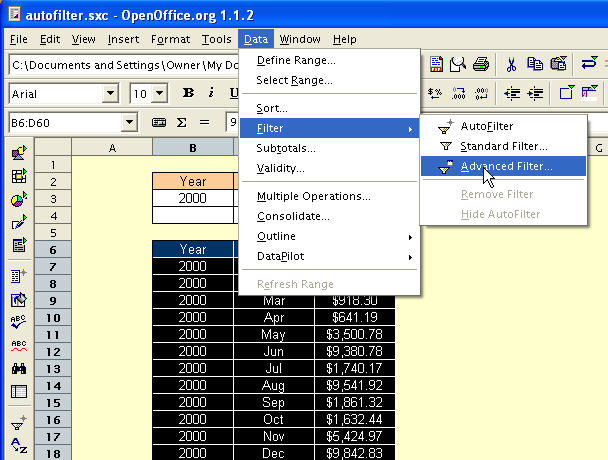The width and height of the screenshot is (608, 460).
Task: Click the Oct month cell
Action: (x=274, y=419)
